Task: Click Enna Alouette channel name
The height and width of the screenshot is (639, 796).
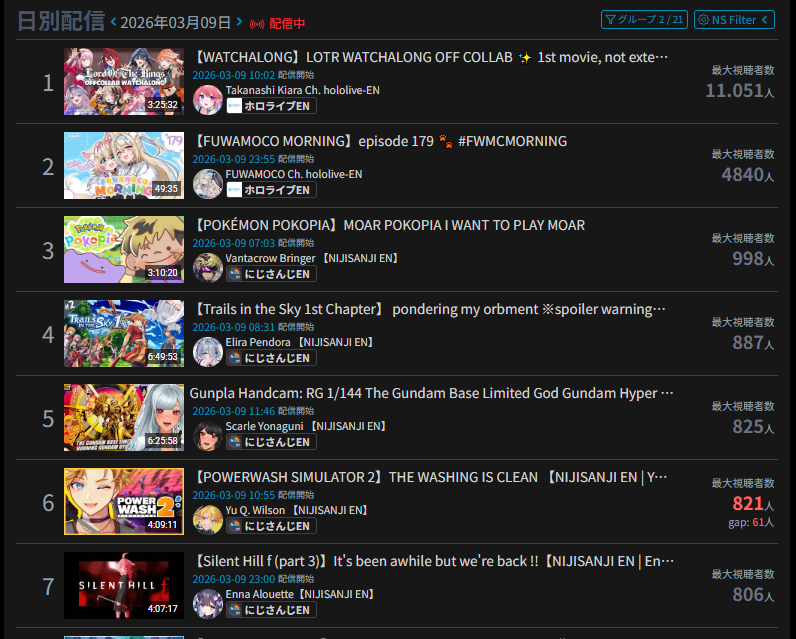Action: (300, 594)
